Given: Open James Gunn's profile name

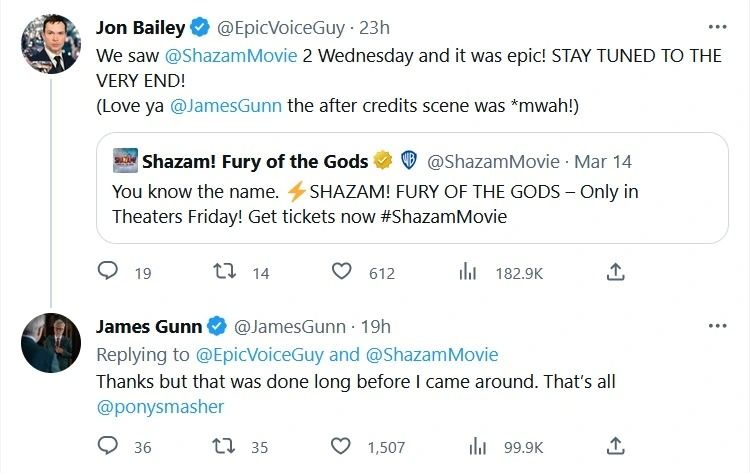Looking at the screenshot, I should coord(149,326).
